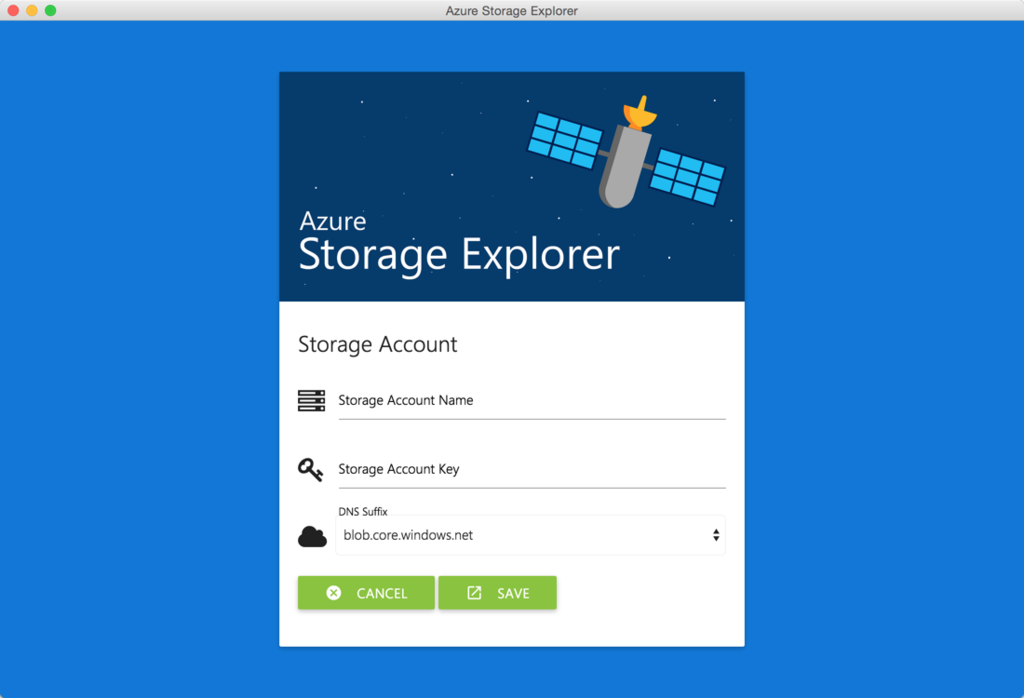Click the 'DNS Suffix' label

point(362,511)
